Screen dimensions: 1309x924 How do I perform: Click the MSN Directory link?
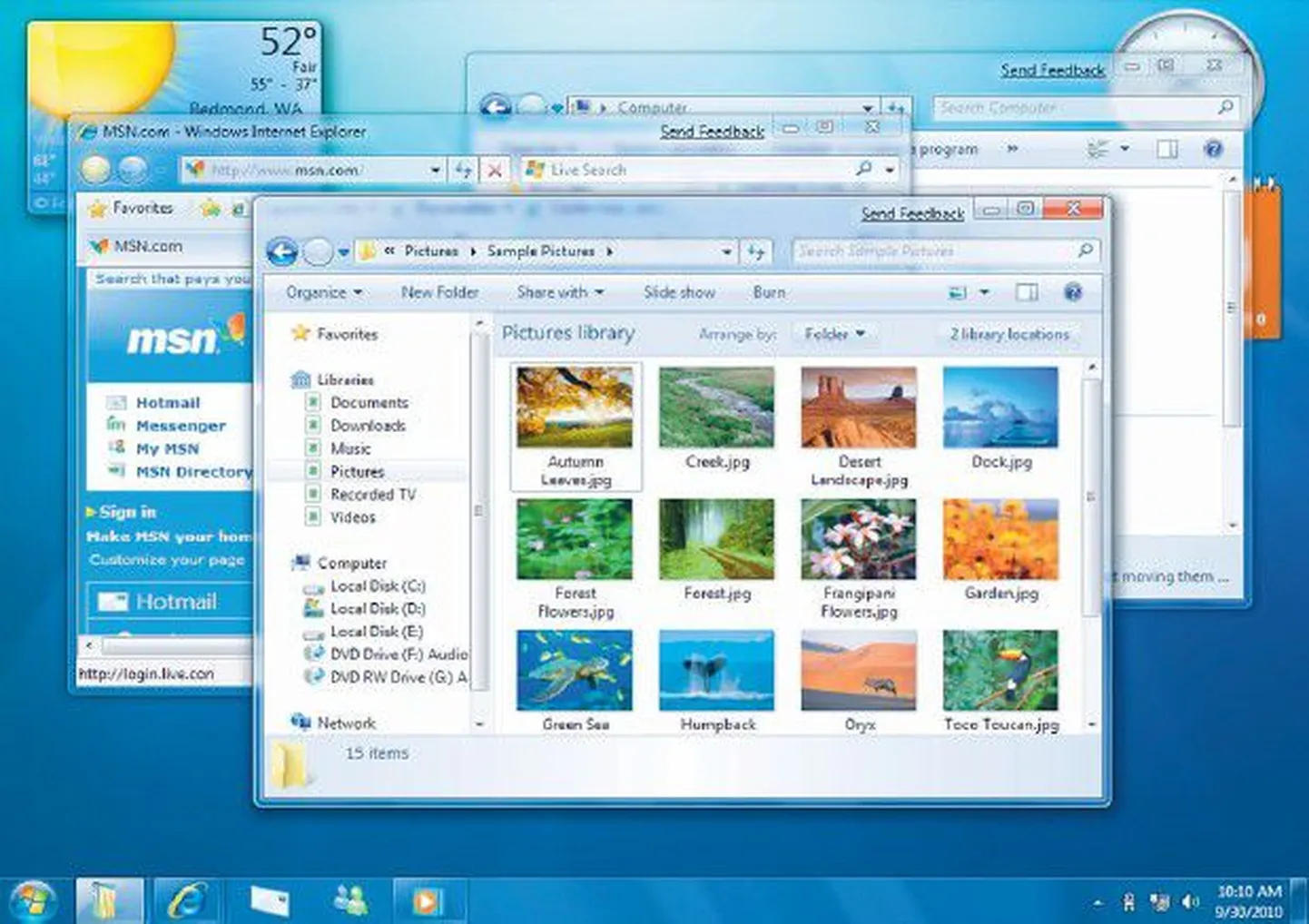193,472
